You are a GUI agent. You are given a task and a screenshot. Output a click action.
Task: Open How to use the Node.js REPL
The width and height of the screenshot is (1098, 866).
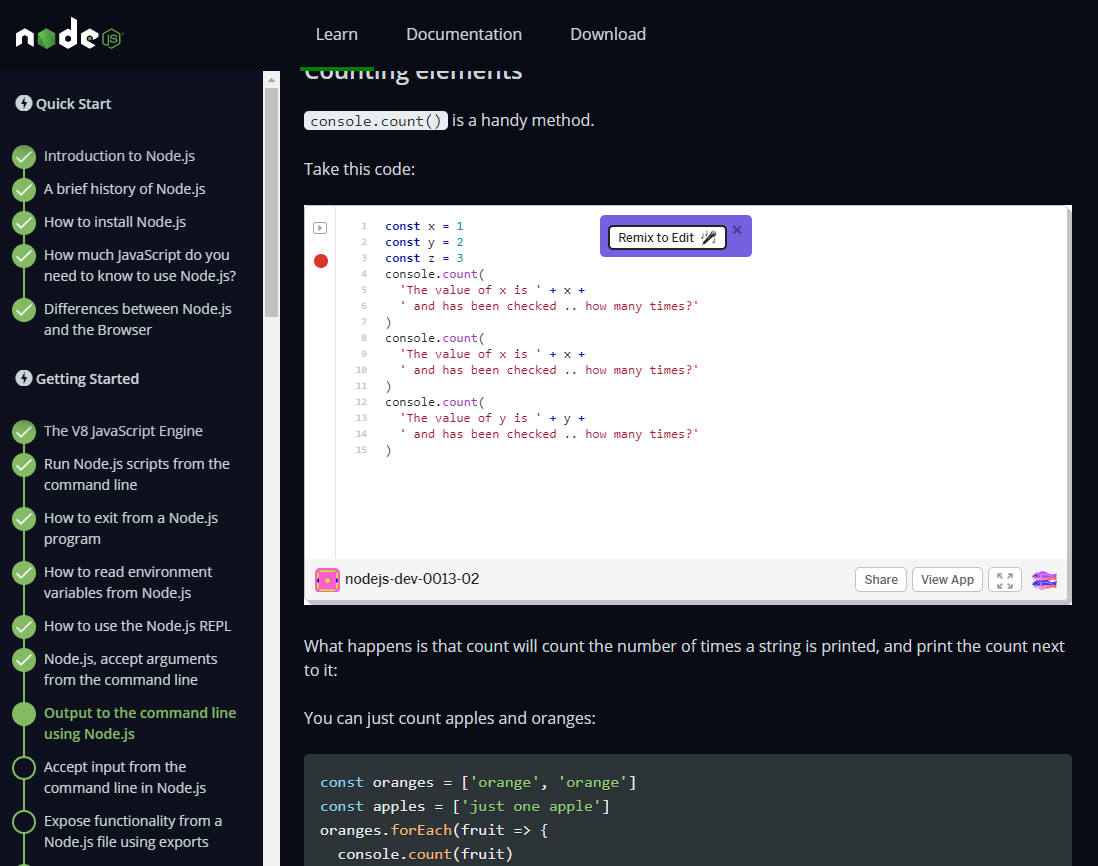[137, 626]
